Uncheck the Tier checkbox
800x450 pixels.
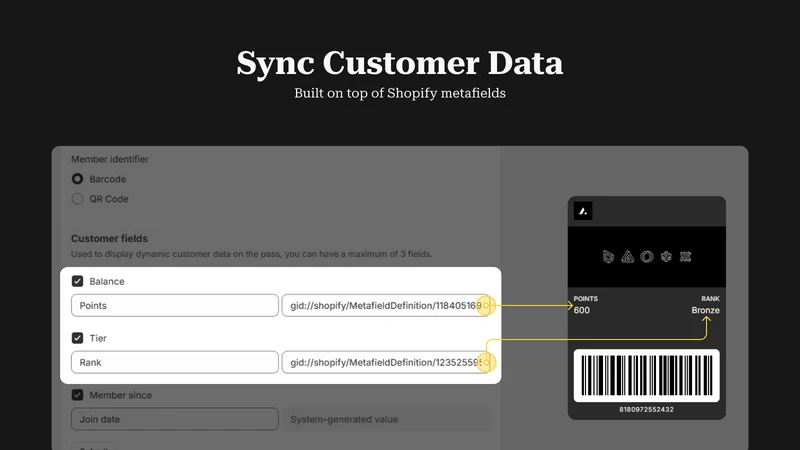click(x=77, y=338)
